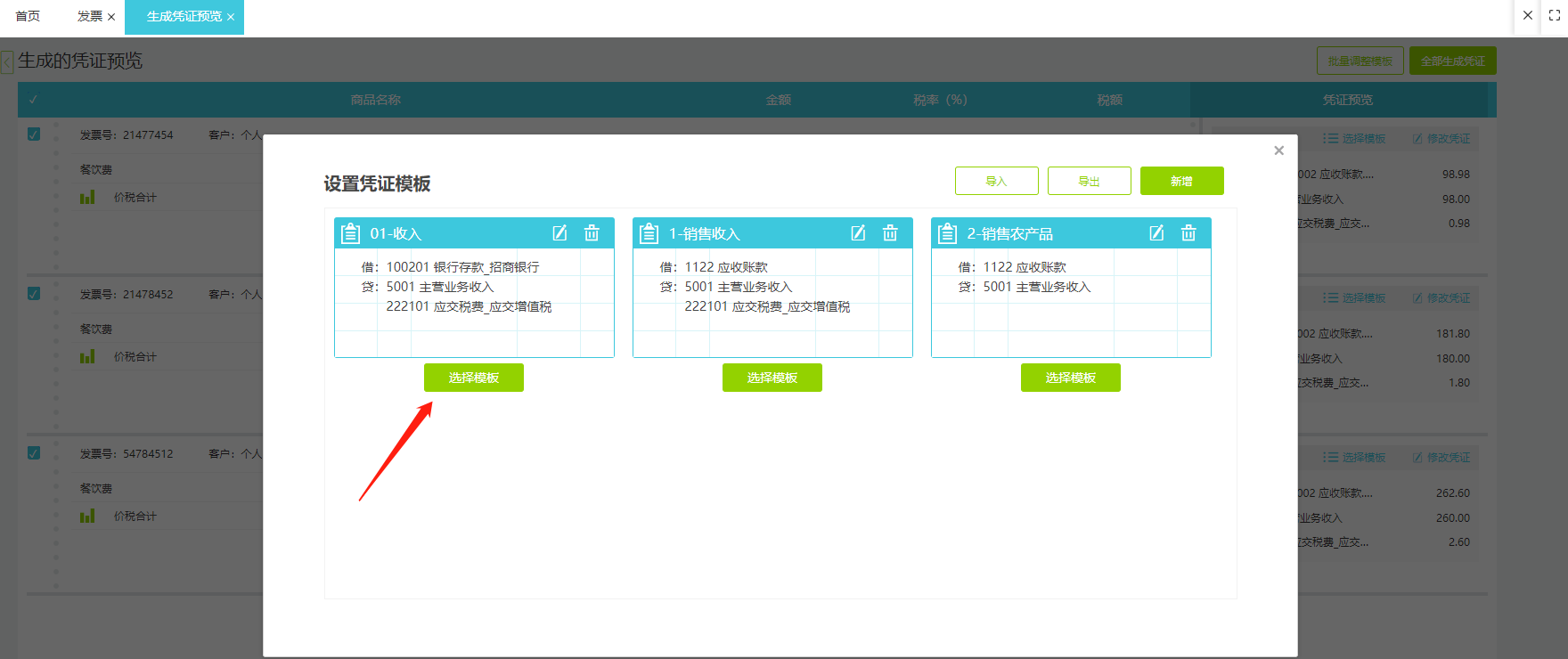Viewport: 1568px width, 659px height.
Task: Toggle checkbox for invoice 54784512
Action: coord(34,453)
